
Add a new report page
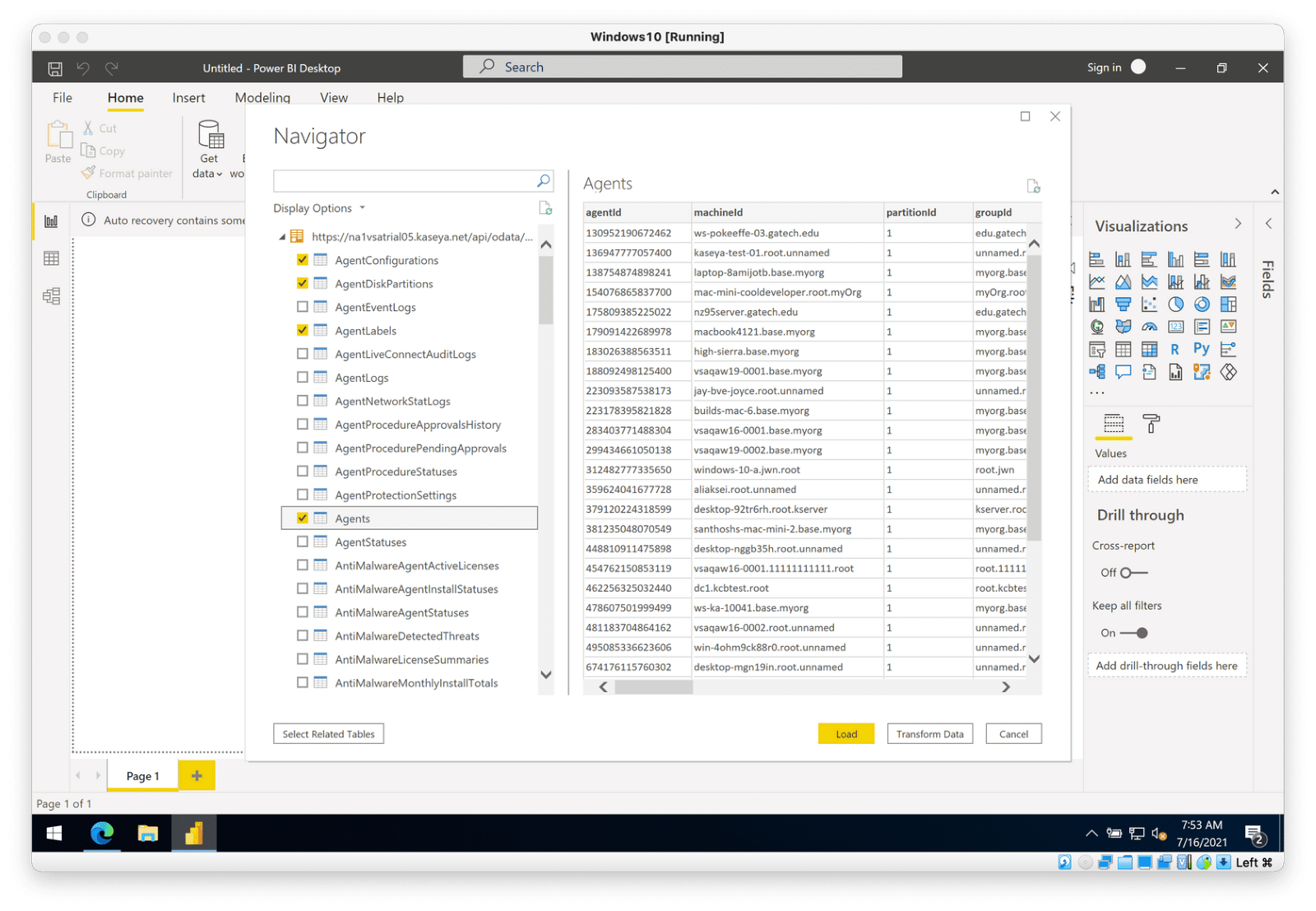click(197, 775)
